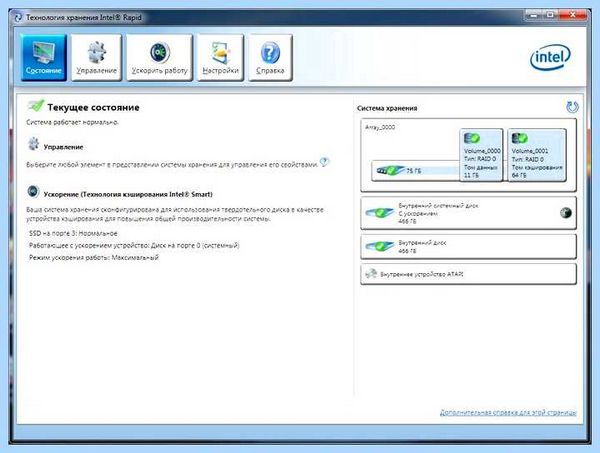Click the SSD на порте 3 status line

pos(73,233)
